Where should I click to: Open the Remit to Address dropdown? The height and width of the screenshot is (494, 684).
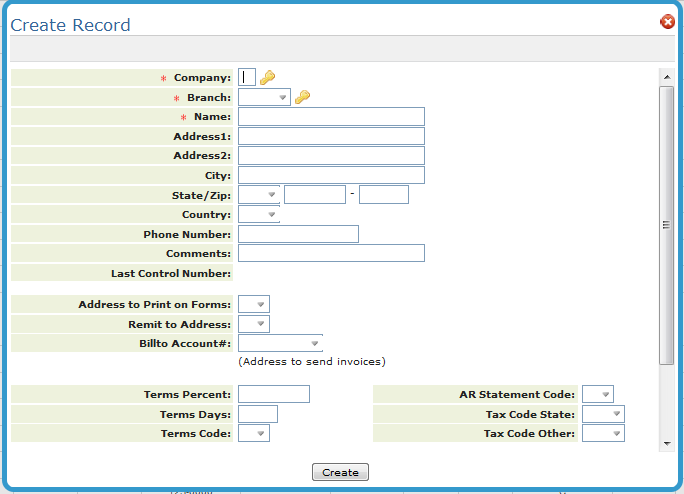[x=254, y=324]
